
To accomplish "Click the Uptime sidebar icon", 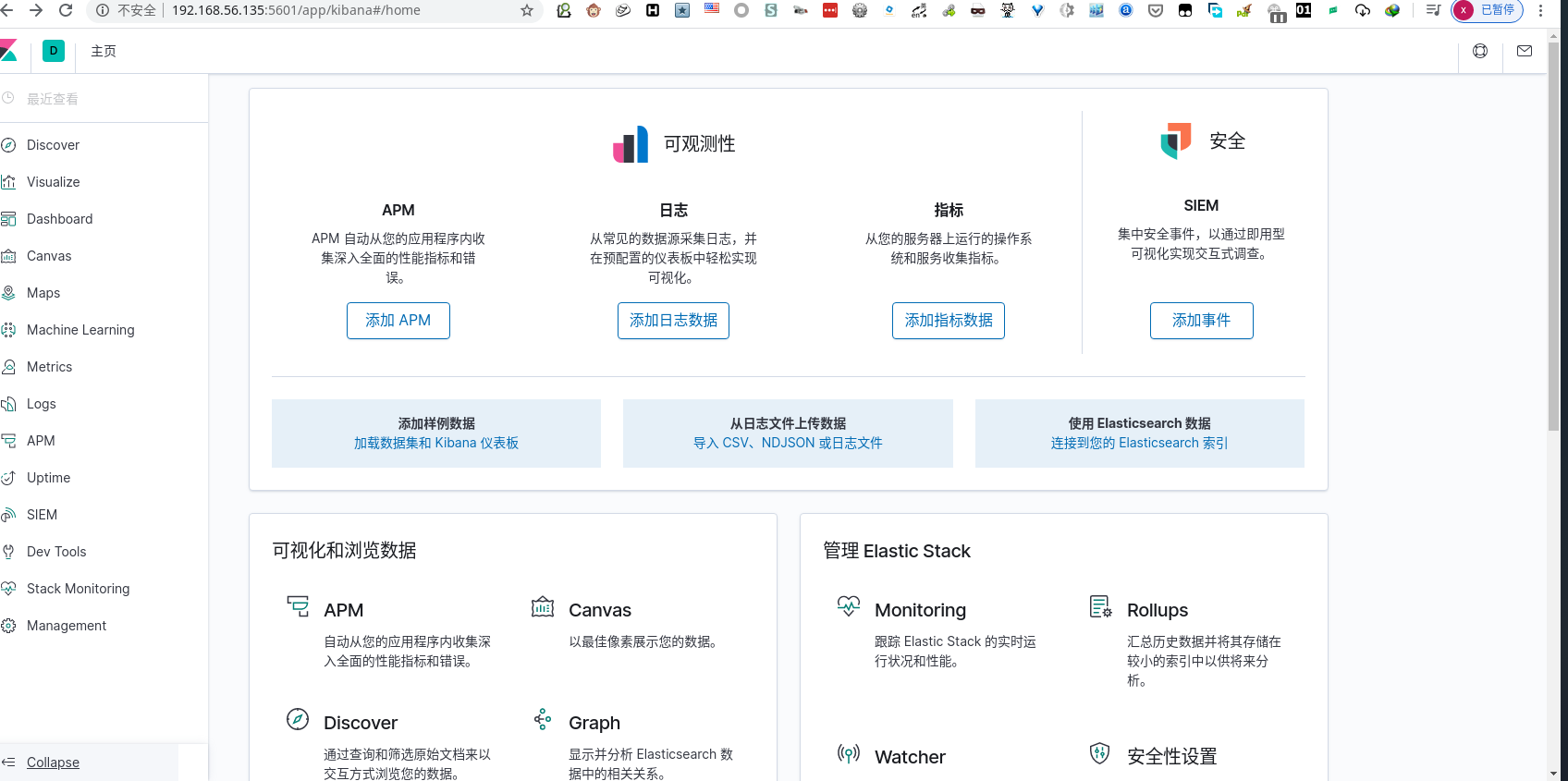I will pos(8,478).
